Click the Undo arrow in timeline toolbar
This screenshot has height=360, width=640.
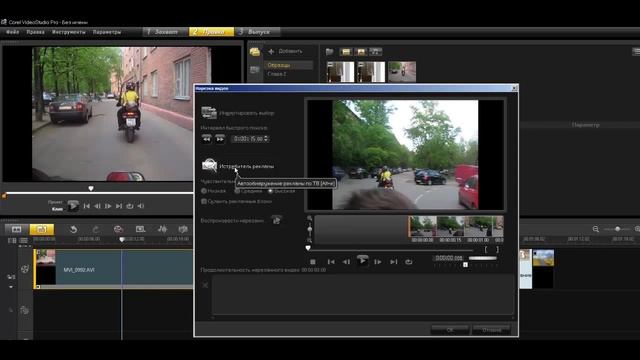tap(73, 229)
